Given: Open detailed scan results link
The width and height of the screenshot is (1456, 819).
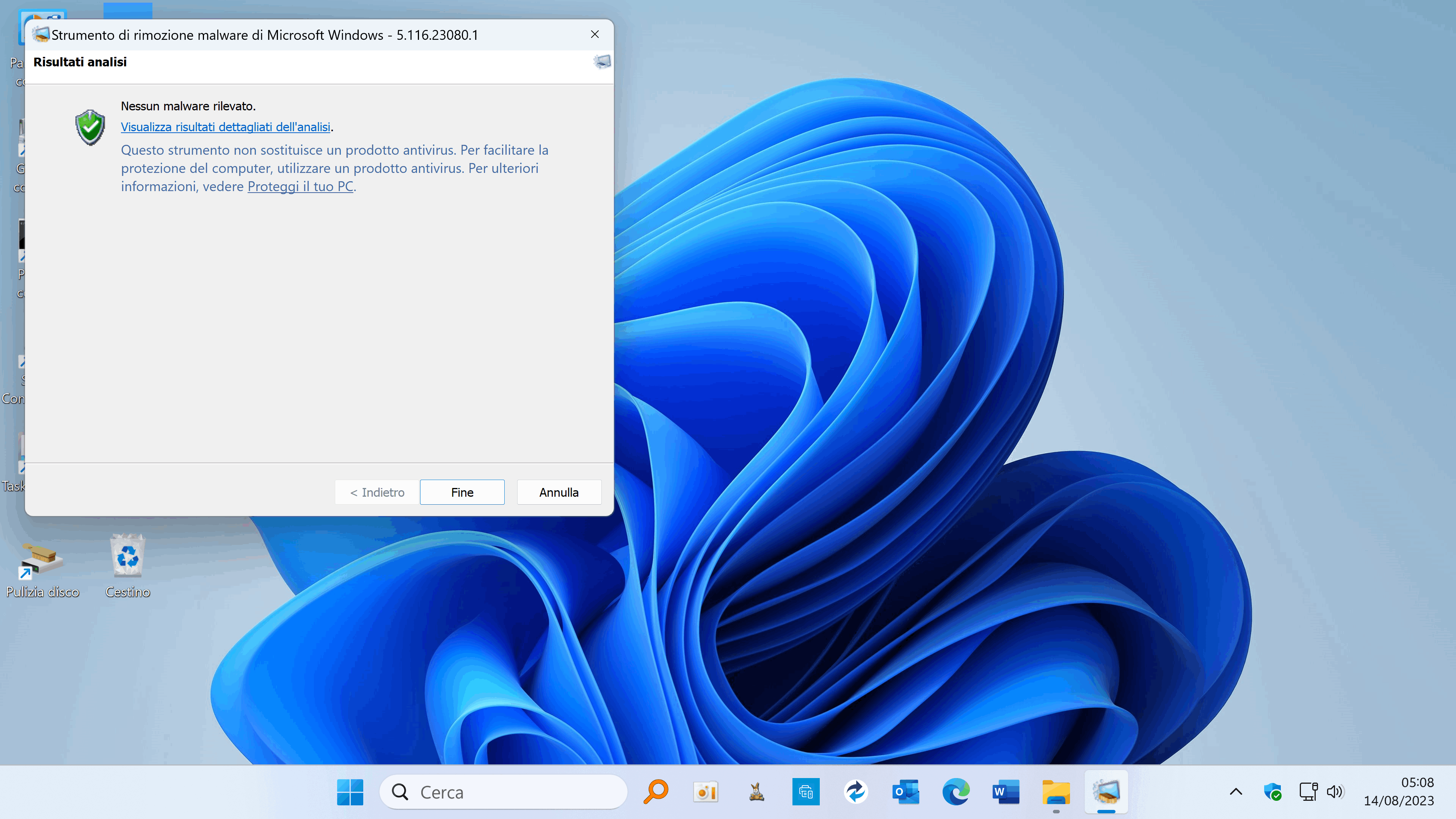Looking at the screenshot, I should pos(226,127).
